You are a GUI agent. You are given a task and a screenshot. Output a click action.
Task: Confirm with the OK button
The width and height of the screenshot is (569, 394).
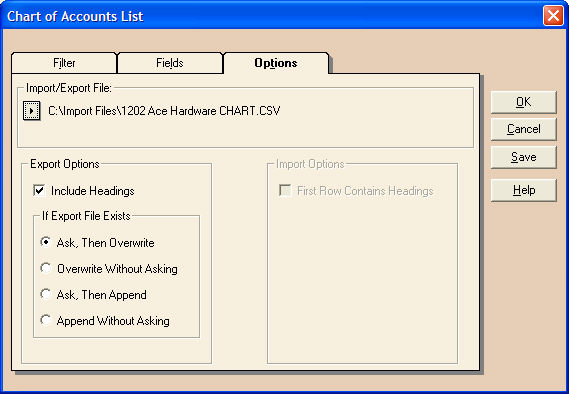pos(523,102)
